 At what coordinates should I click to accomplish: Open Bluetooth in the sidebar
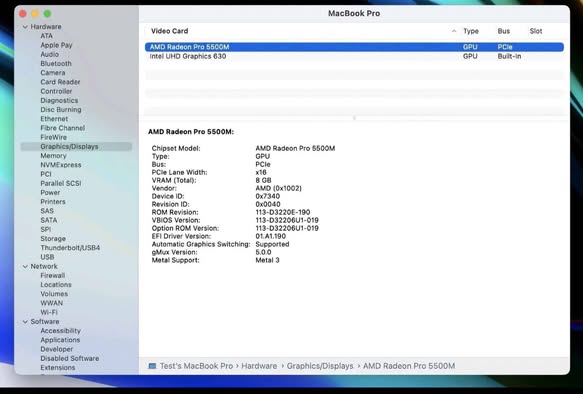click(x=56, y=64)
